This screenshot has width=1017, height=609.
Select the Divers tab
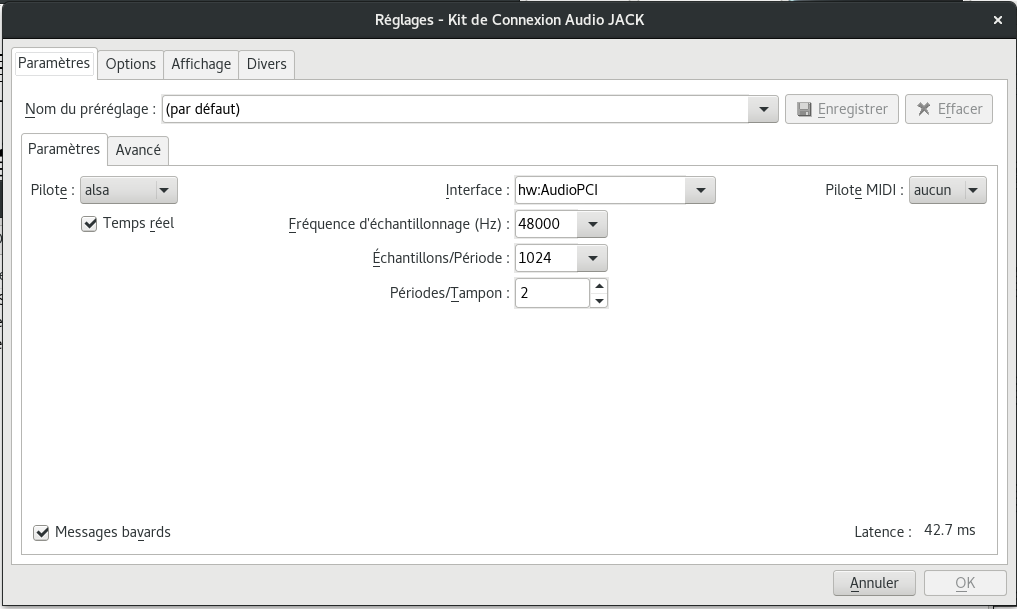coord(267,64)
